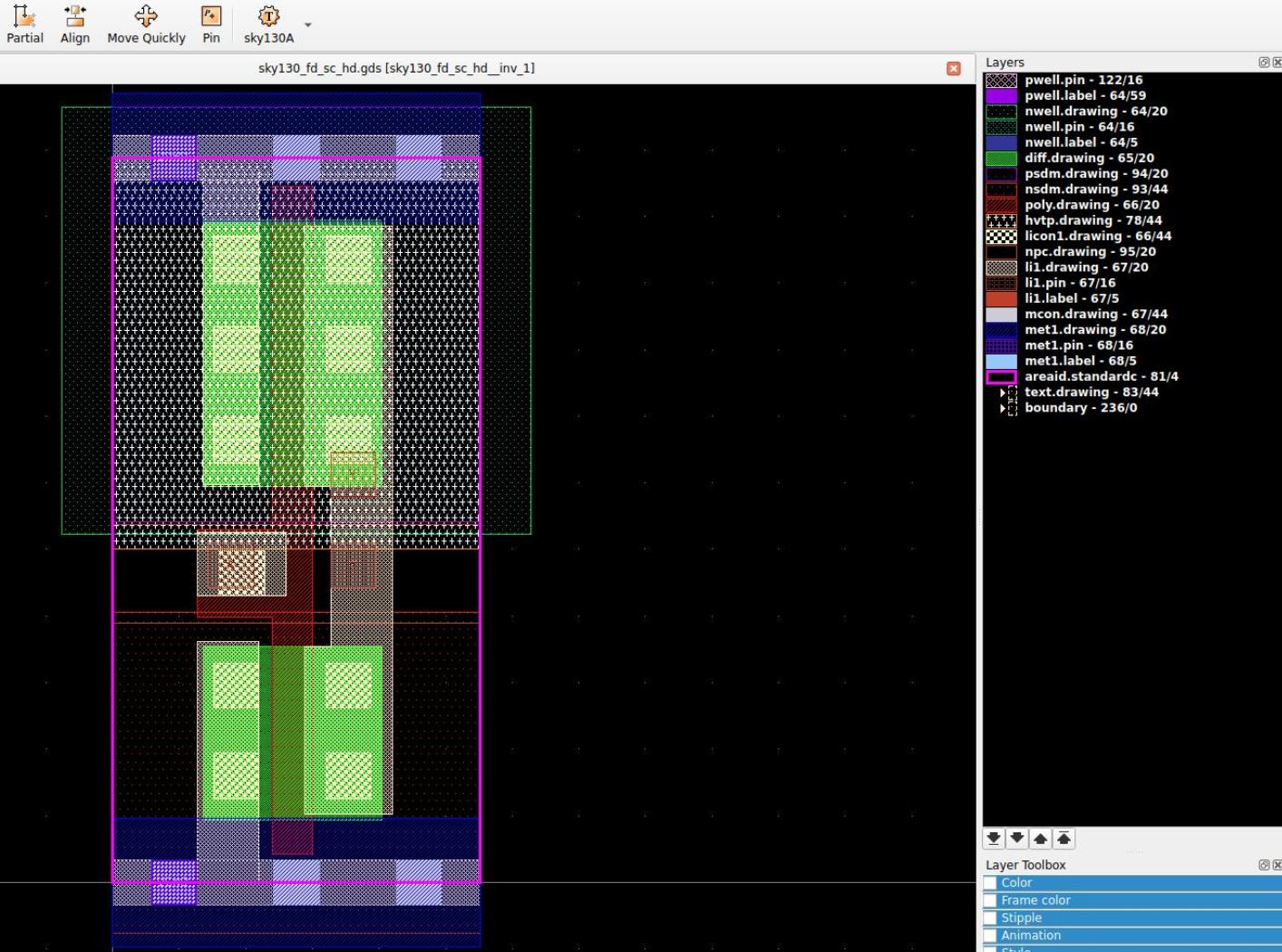The height and width of the screenshot is (952, 1282).
Task: Activate the Align tool
Action: coord(74,24)
